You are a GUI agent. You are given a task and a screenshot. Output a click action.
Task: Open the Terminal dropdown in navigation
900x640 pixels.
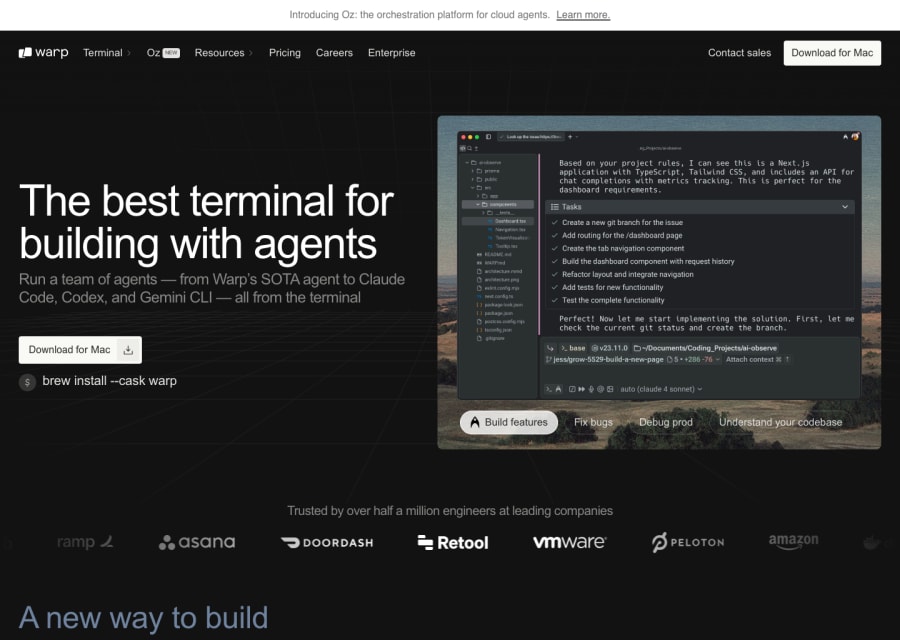(x=107, y=53)
